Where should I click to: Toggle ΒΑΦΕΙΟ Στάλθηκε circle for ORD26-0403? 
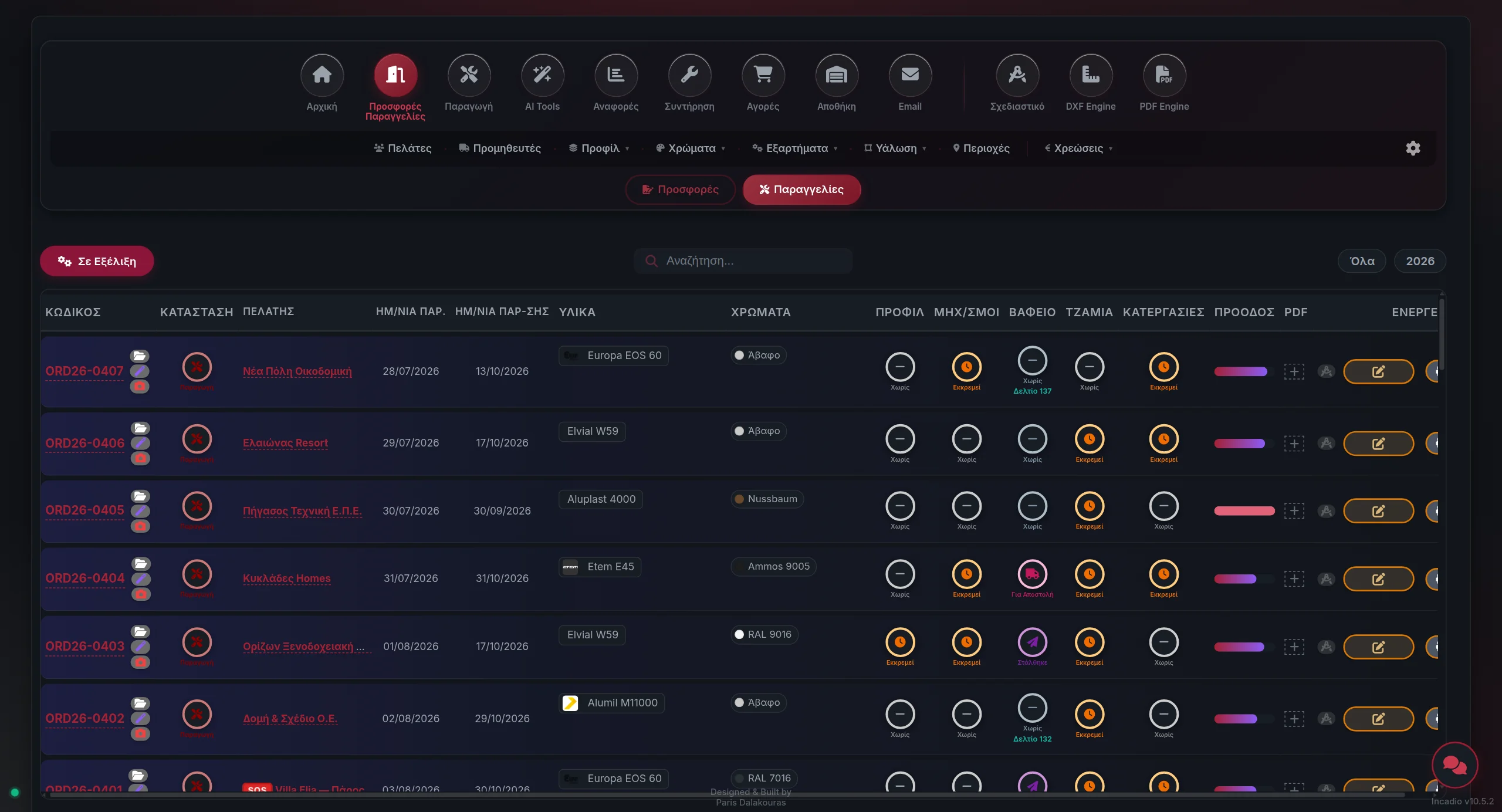(x=1032, y=642)
